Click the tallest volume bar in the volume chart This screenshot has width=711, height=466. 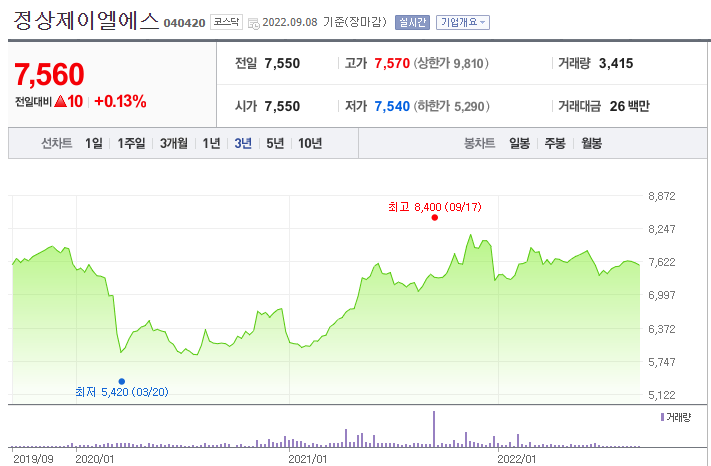(434, 429)
